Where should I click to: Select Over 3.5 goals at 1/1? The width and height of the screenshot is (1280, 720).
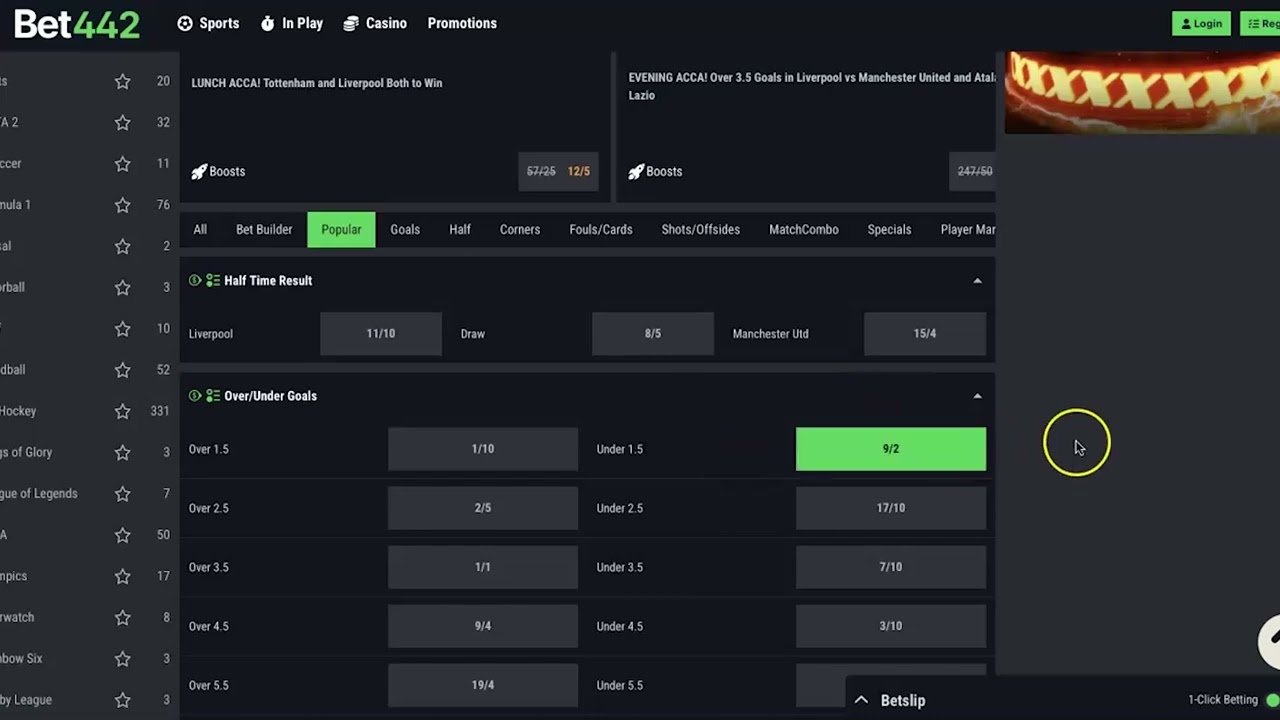[x=483, y=567]
